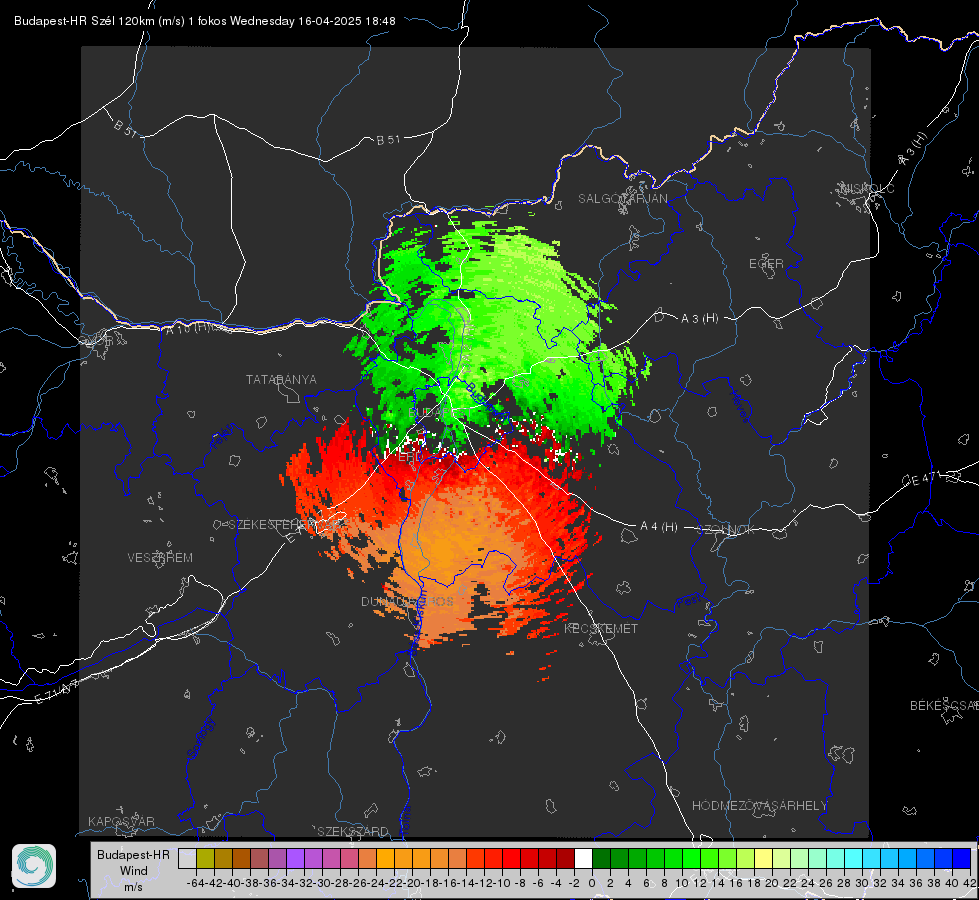Click the DUNAÚJVÁROS city label
Viewport: 979px width, 900px height.
click(407, 601)
